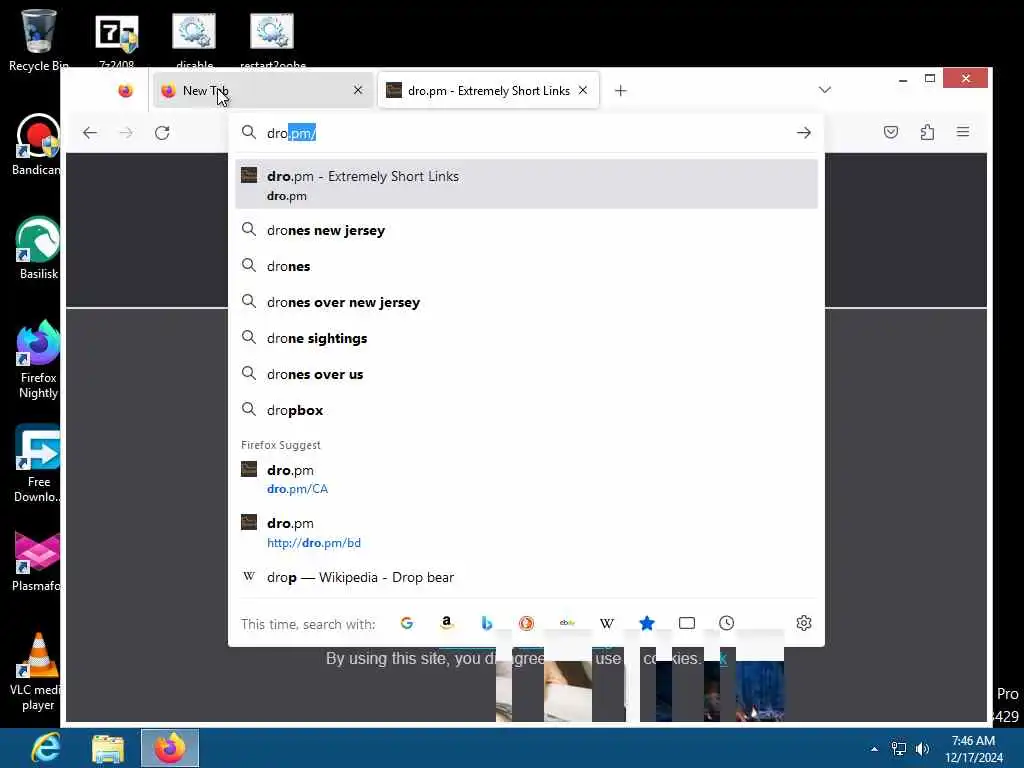This screenshot has height=768, width=1024.
Task: Choose 'drones new jersey' search suggestion
Action: pos(526,231)
